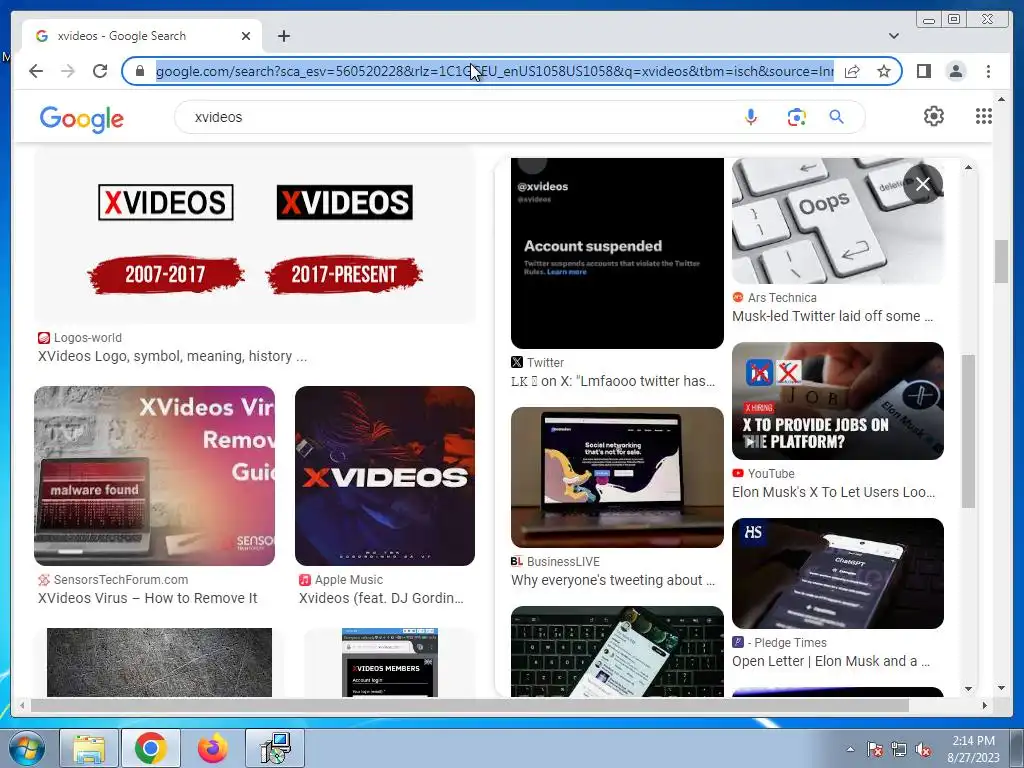
Task: Open the Chrome three-dot menu
Action: coord(988,71)
